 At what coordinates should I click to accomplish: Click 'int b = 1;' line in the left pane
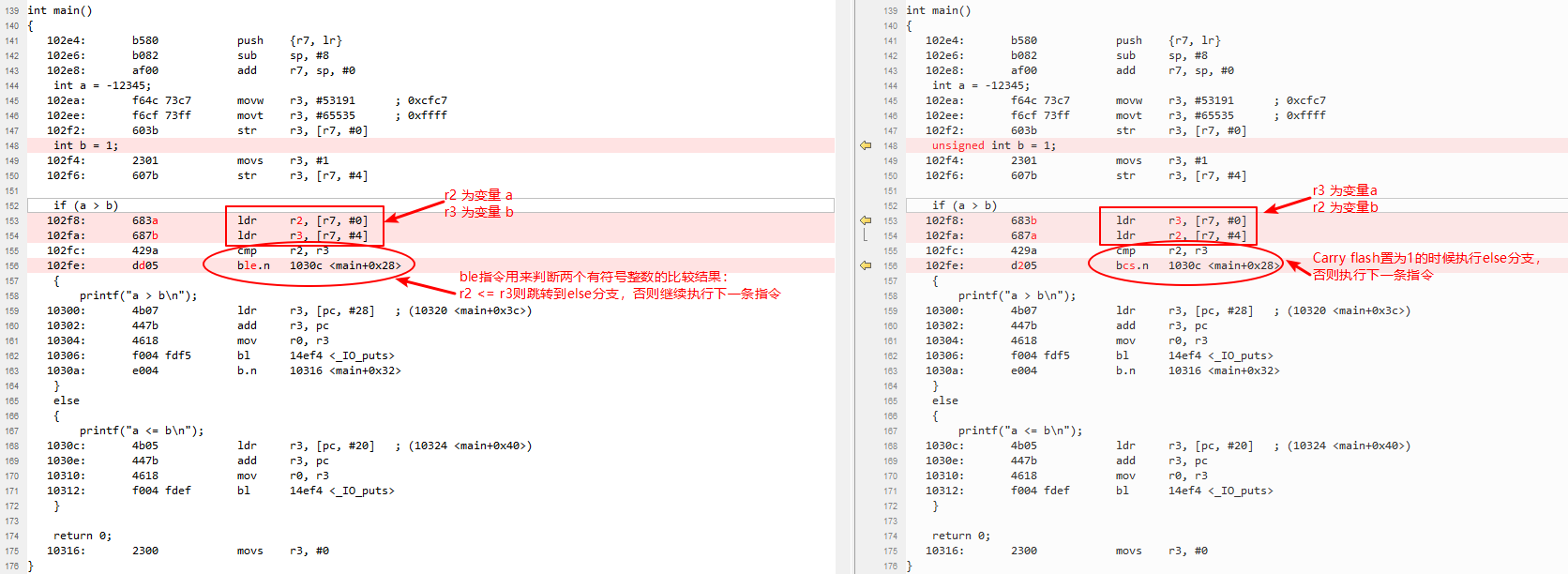point(85,145)
